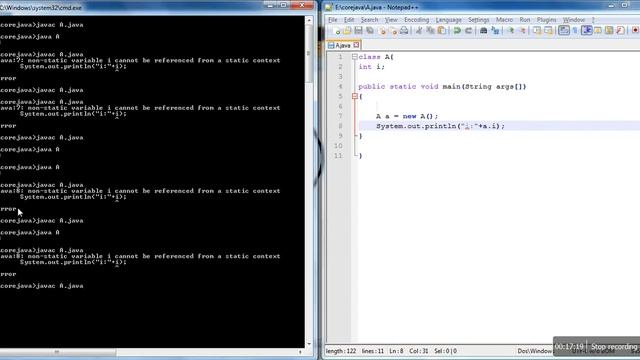Image resolution: width=640 pixels, height=360 pixels.
Task: Click the cmd window horizontal scrollbar thumb
Action: [x=58, y=352]
